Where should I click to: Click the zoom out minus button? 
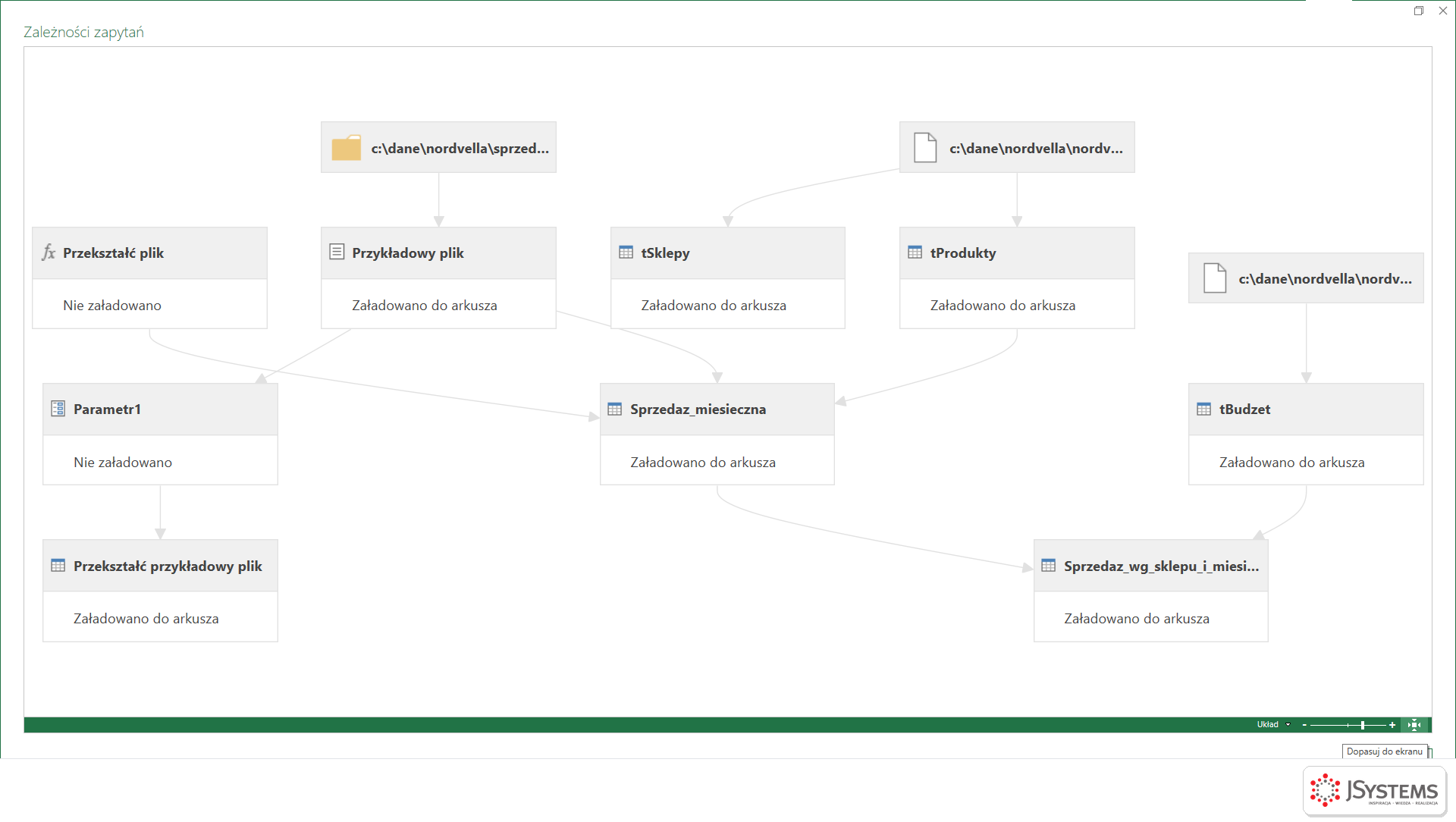(x=1304, y=725)
